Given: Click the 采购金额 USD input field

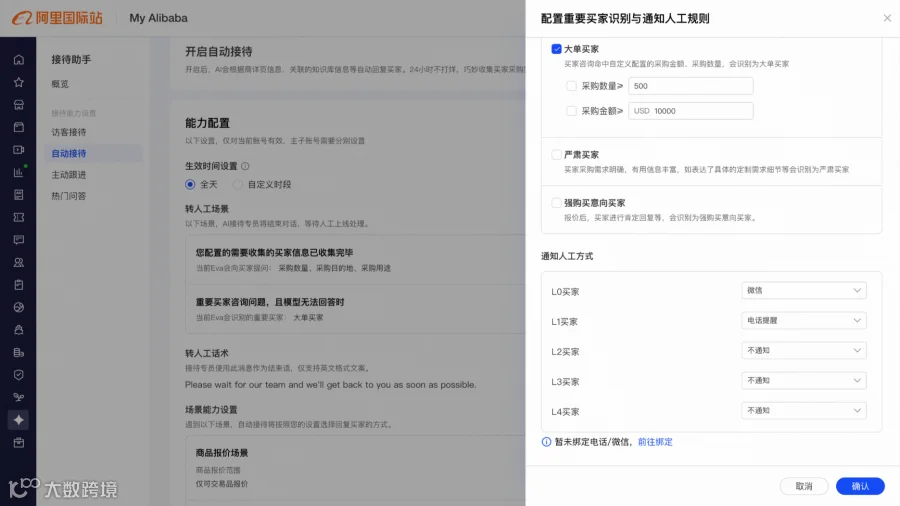Looking at the screenshot, I should 690,111.
